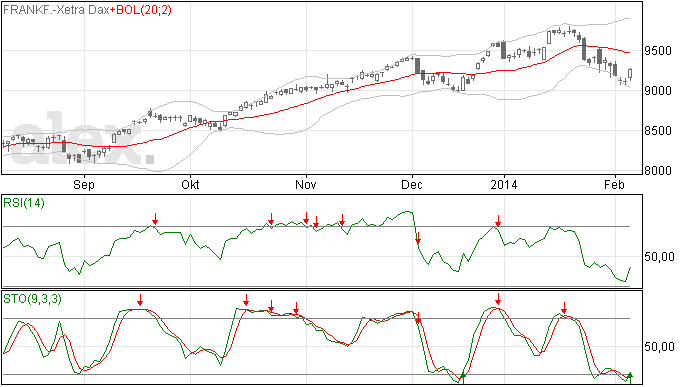
Task: Click the Sep axis label
Action: 84,184
